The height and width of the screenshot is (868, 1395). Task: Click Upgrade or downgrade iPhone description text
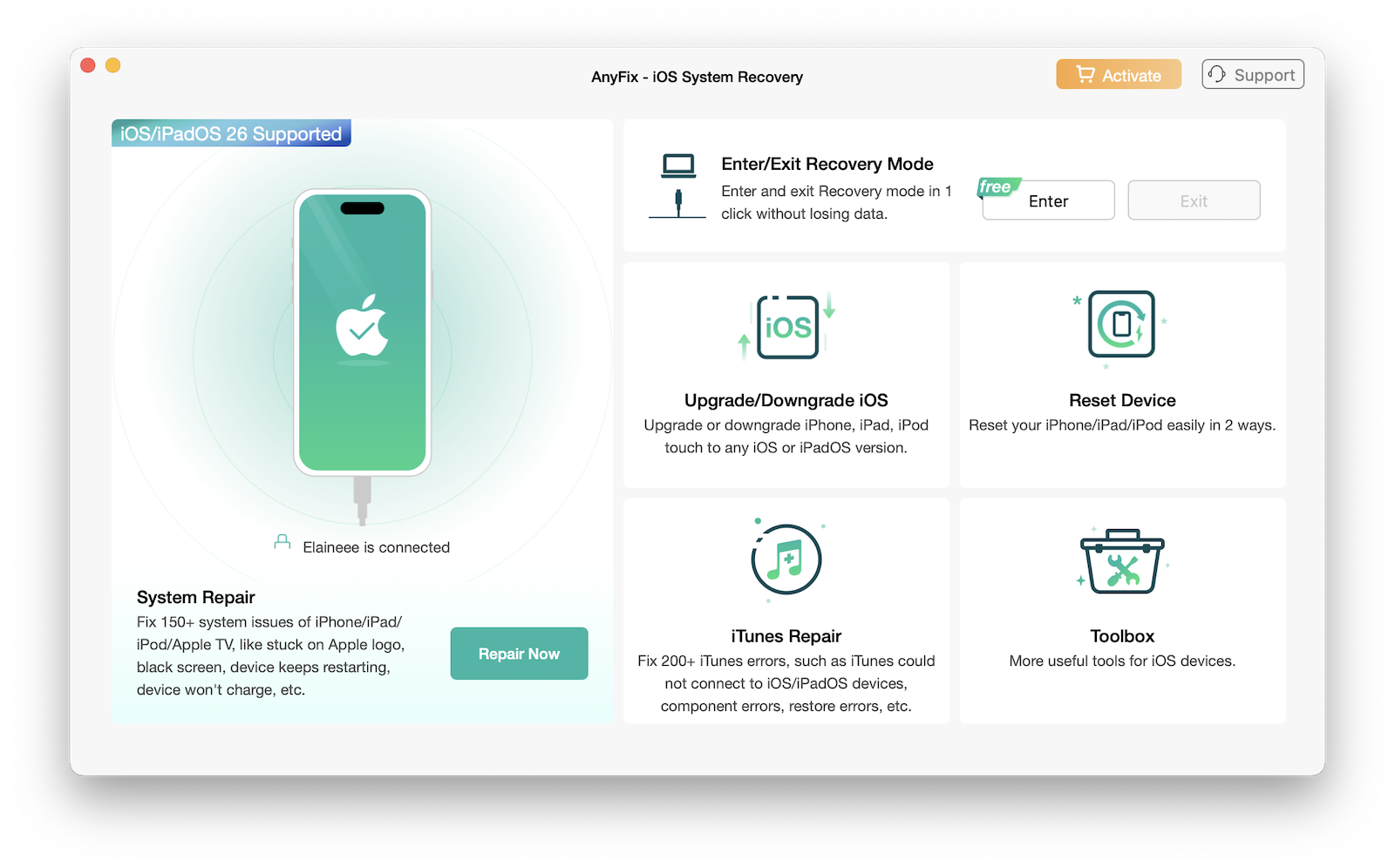(786, 437)
